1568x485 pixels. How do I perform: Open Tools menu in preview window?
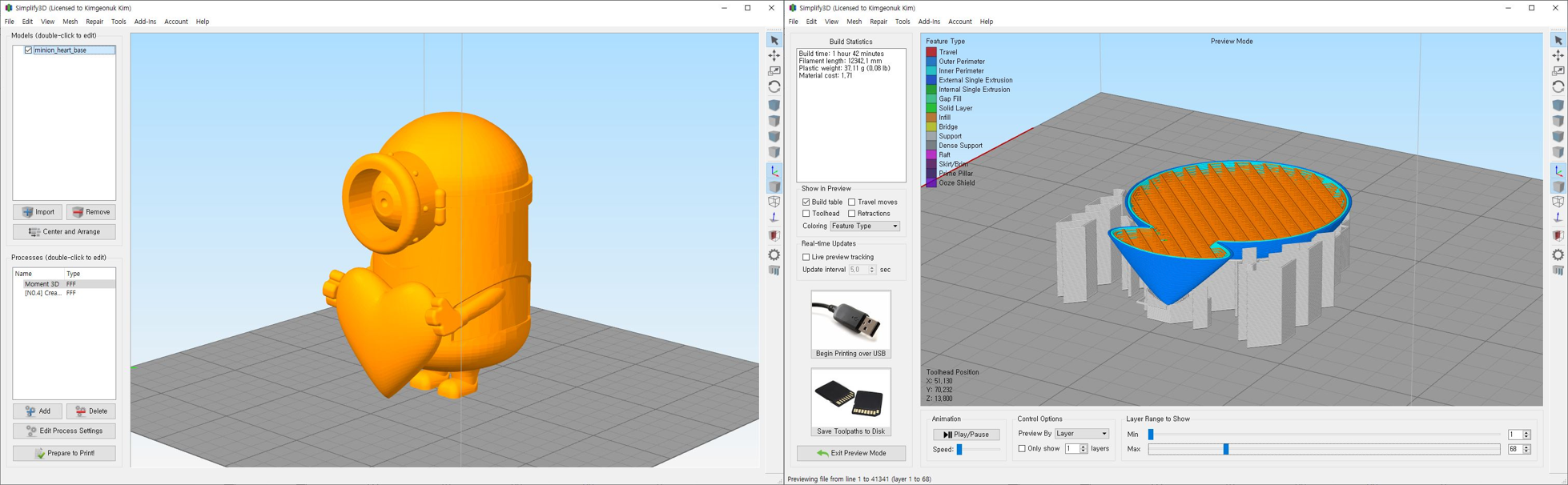coord(903,22)
